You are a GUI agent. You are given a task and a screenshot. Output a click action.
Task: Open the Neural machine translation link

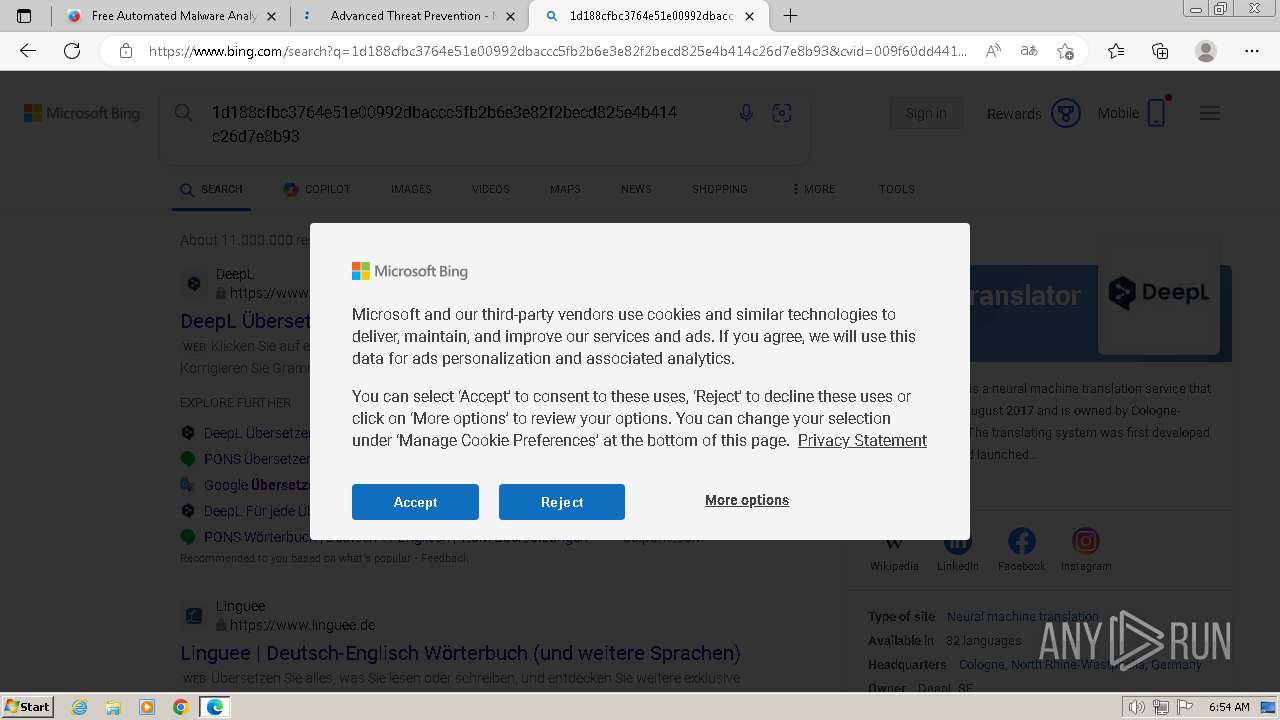[x=1023, y=617]
